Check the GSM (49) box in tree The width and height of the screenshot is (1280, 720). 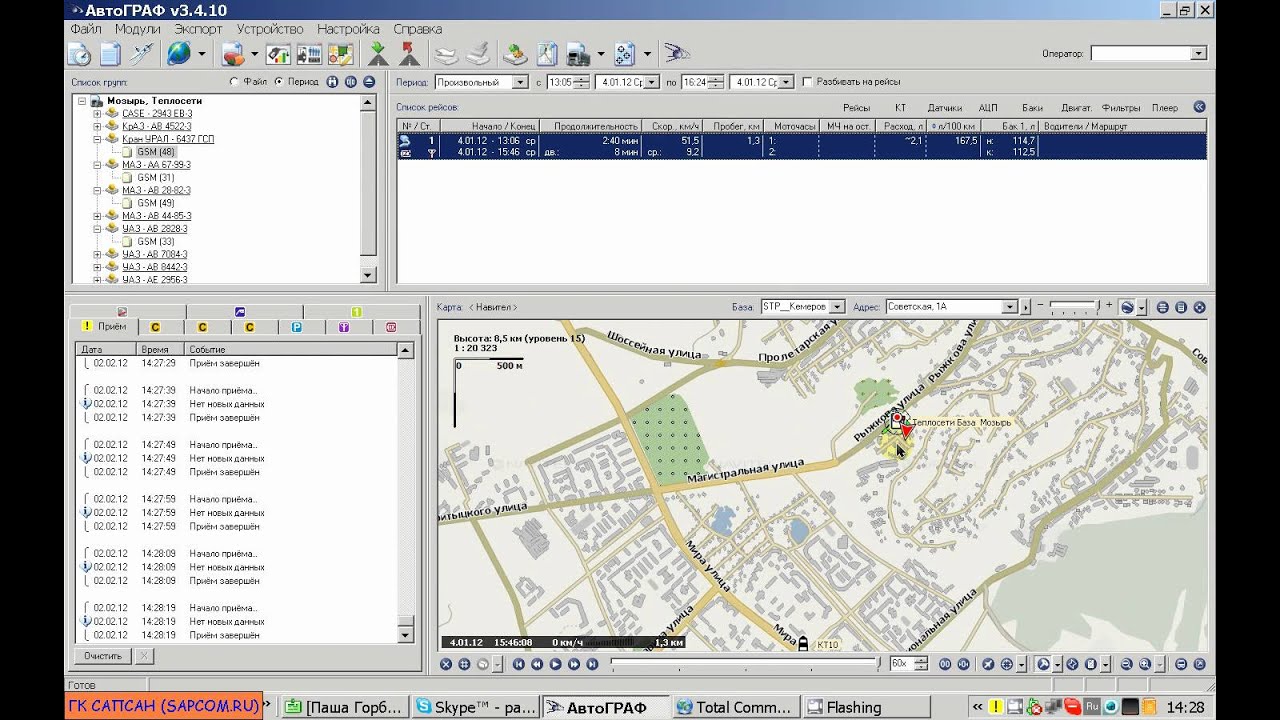[127, 203]
